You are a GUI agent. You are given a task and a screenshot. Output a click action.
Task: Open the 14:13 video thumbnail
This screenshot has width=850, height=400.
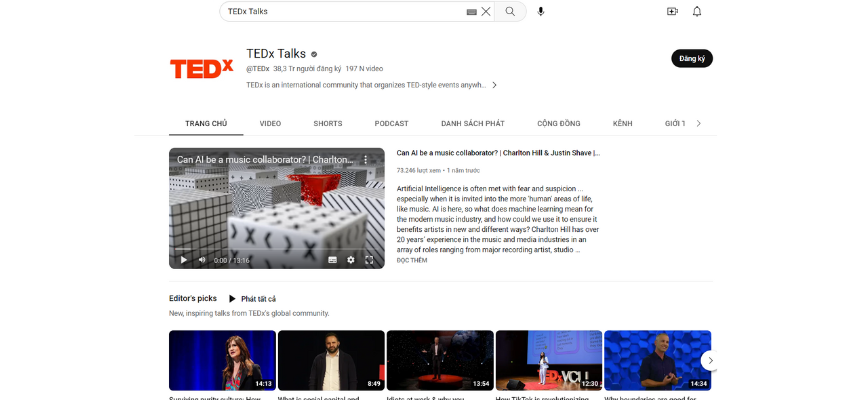[222, 360]
